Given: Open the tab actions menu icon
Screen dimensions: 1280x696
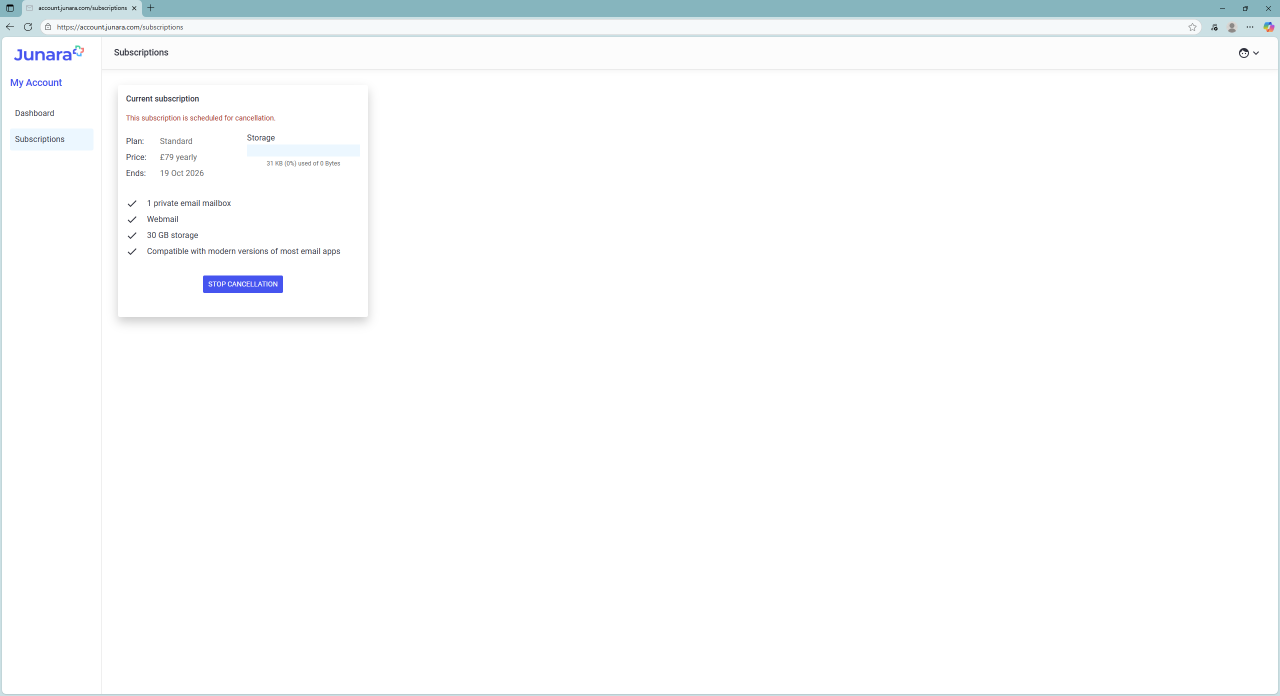Looking at the screenshot, I should pyautogui.click(x=10, y=8).
